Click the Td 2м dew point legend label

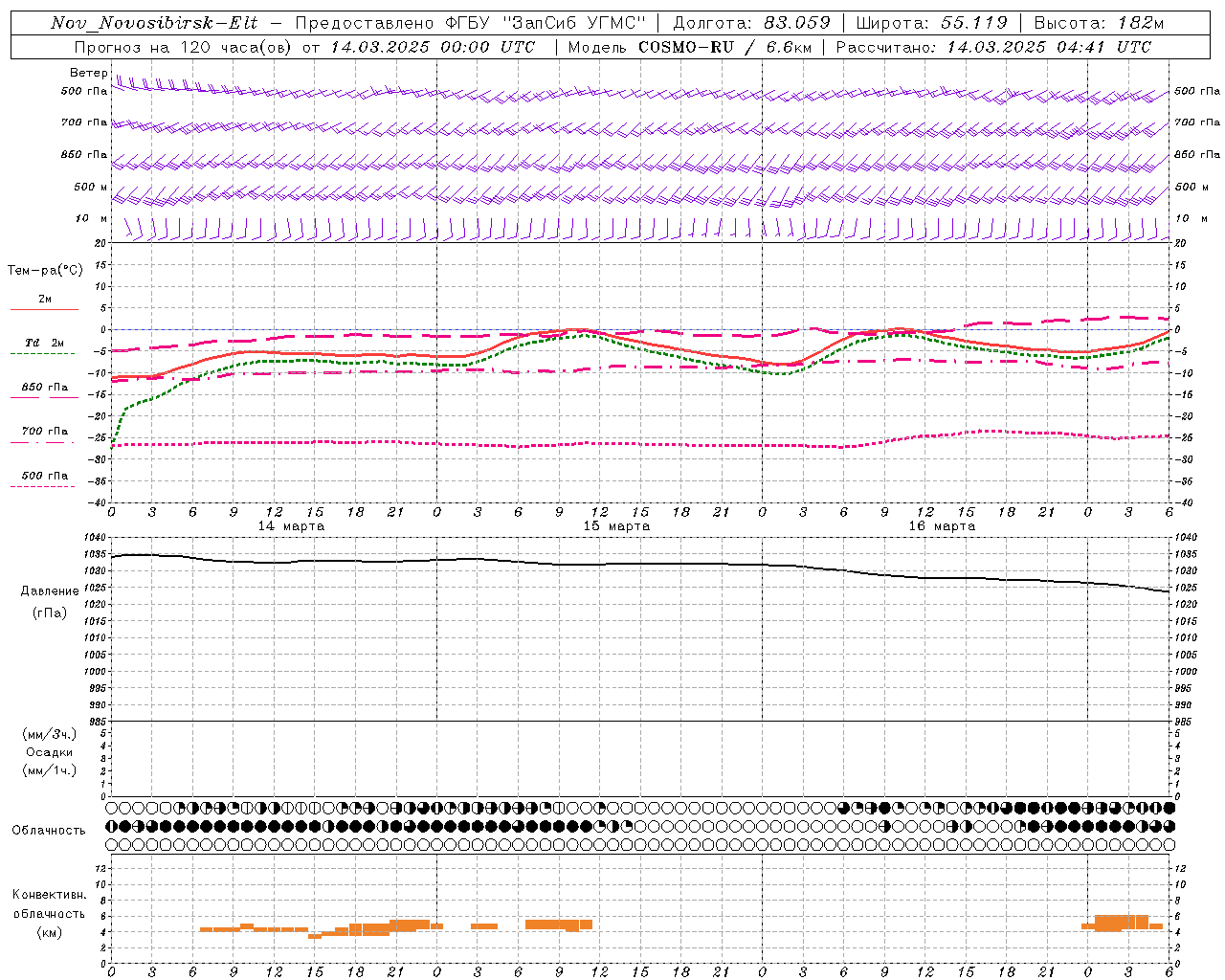tap(45, 343)
